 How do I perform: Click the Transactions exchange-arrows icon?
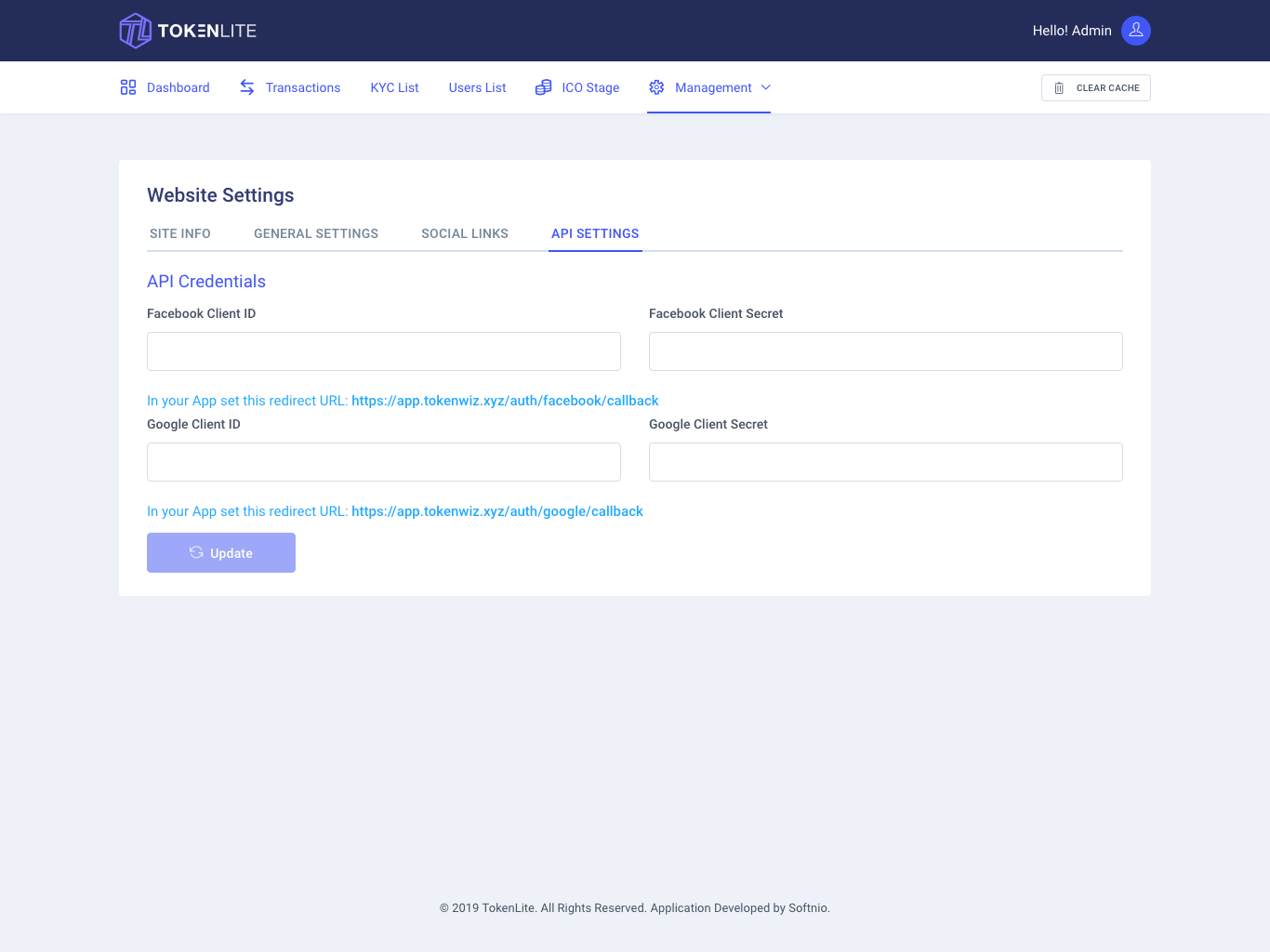[x=246, y=86]
